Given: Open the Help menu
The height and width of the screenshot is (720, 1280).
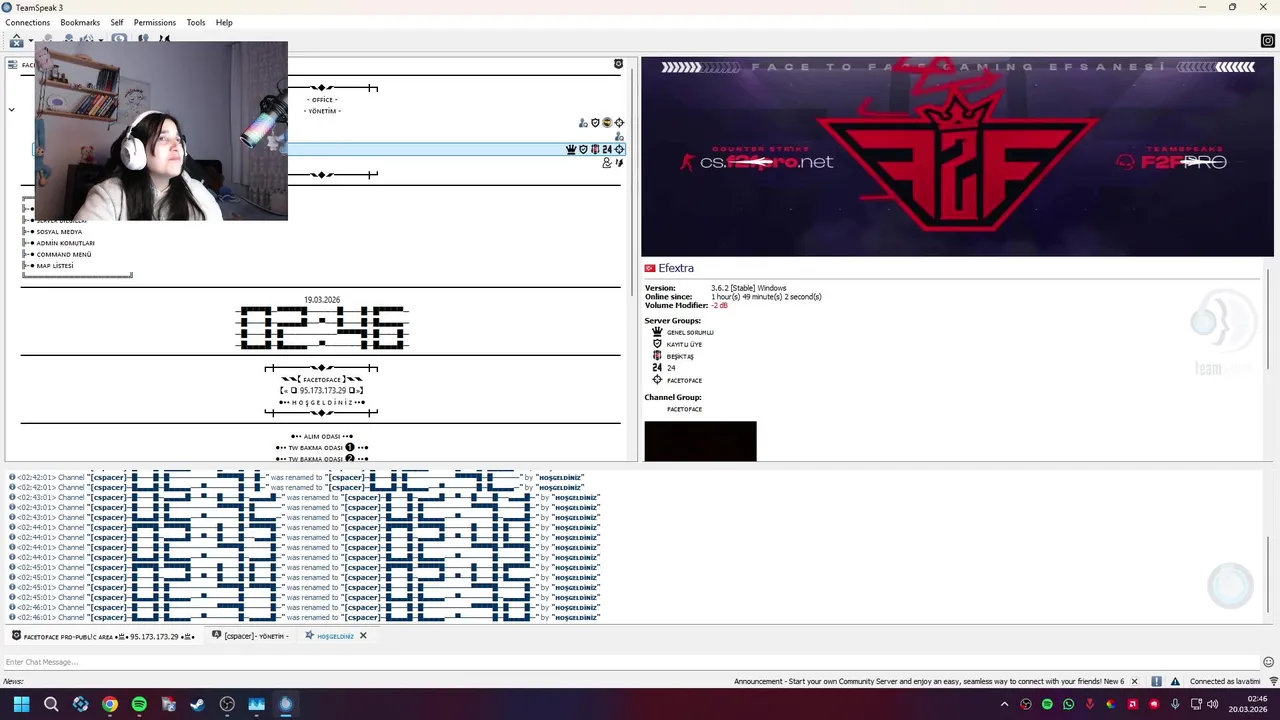Looking at the screenshot, I should point(224,22).
